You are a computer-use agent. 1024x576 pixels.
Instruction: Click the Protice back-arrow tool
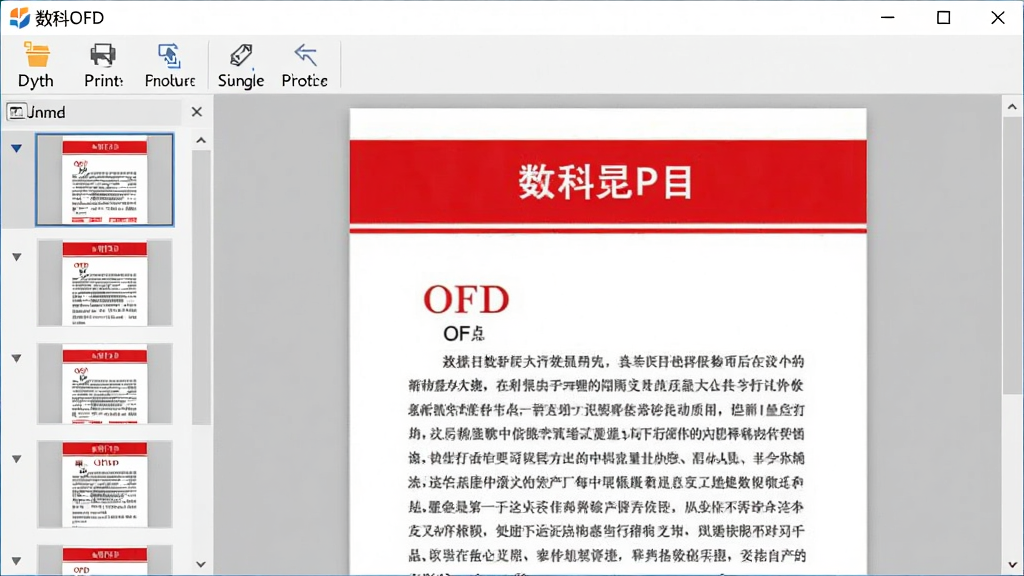pyautogui.click(x=305, y=56)
